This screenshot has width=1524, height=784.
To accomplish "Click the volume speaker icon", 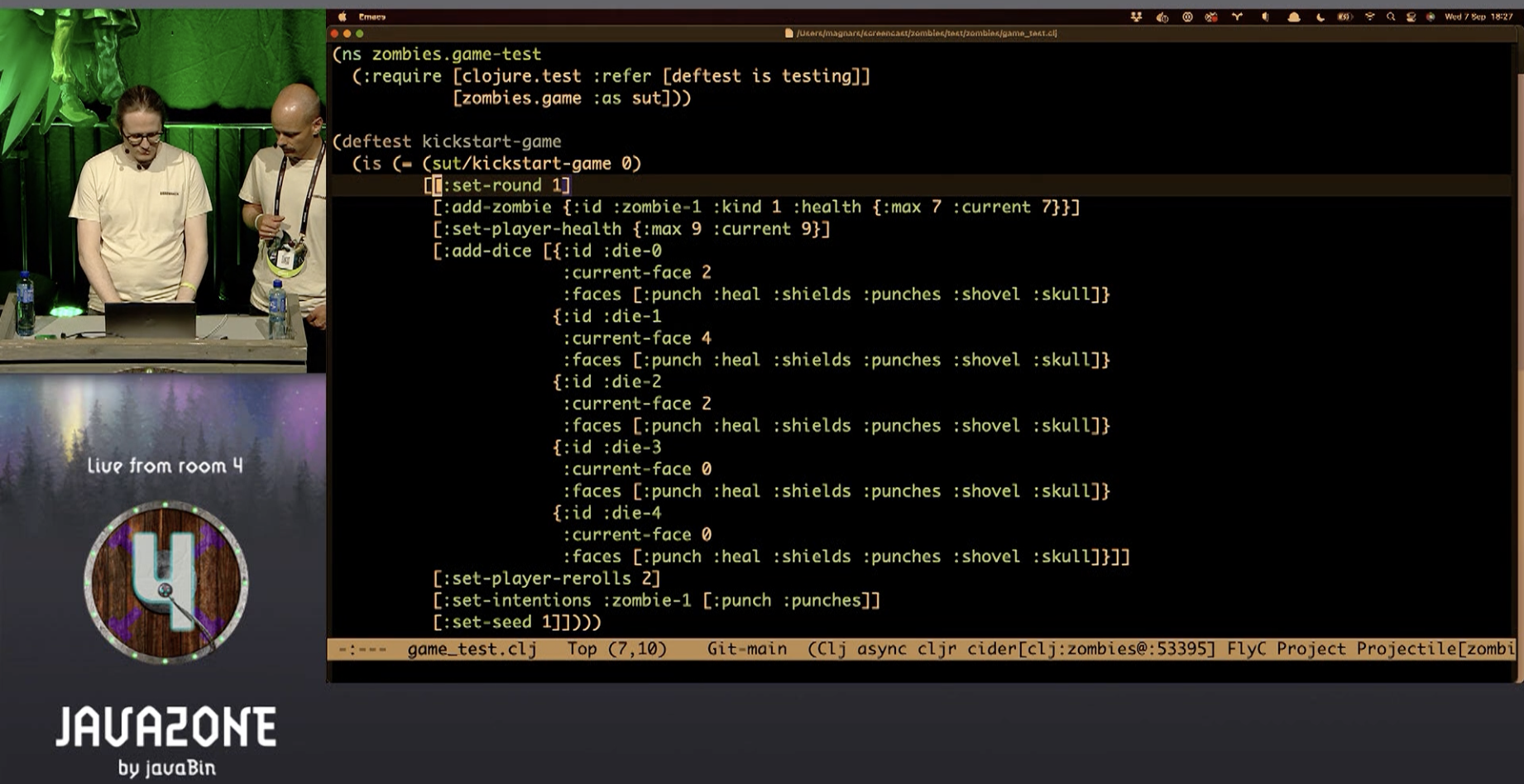I will click(x=1265, y=17).
